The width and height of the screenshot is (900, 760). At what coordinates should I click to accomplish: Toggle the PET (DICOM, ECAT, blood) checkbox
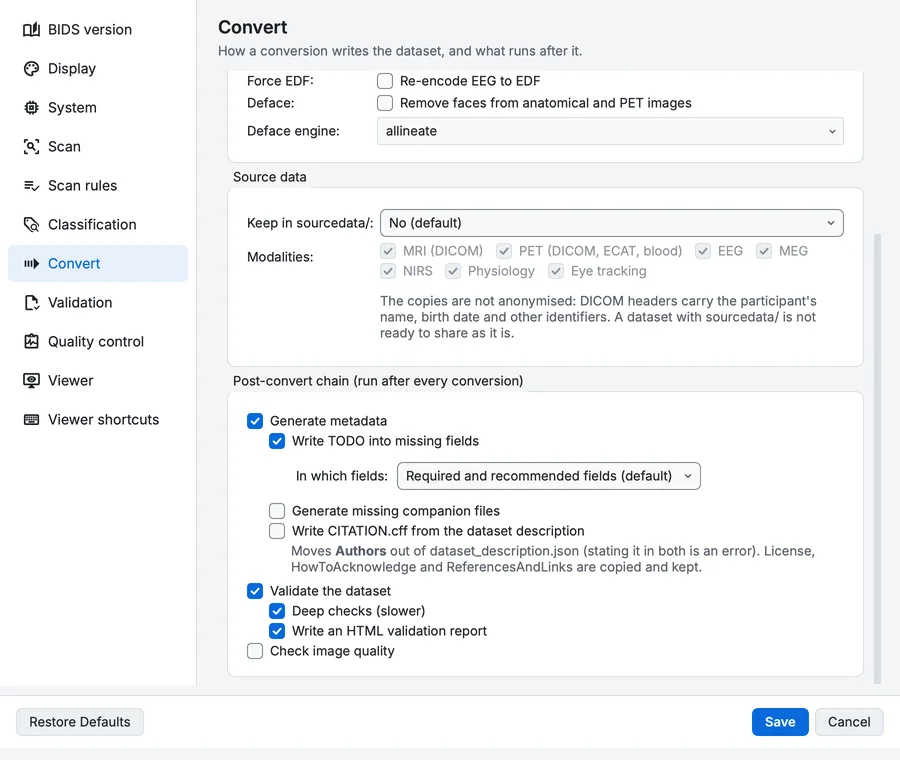[x=504, y=251]
